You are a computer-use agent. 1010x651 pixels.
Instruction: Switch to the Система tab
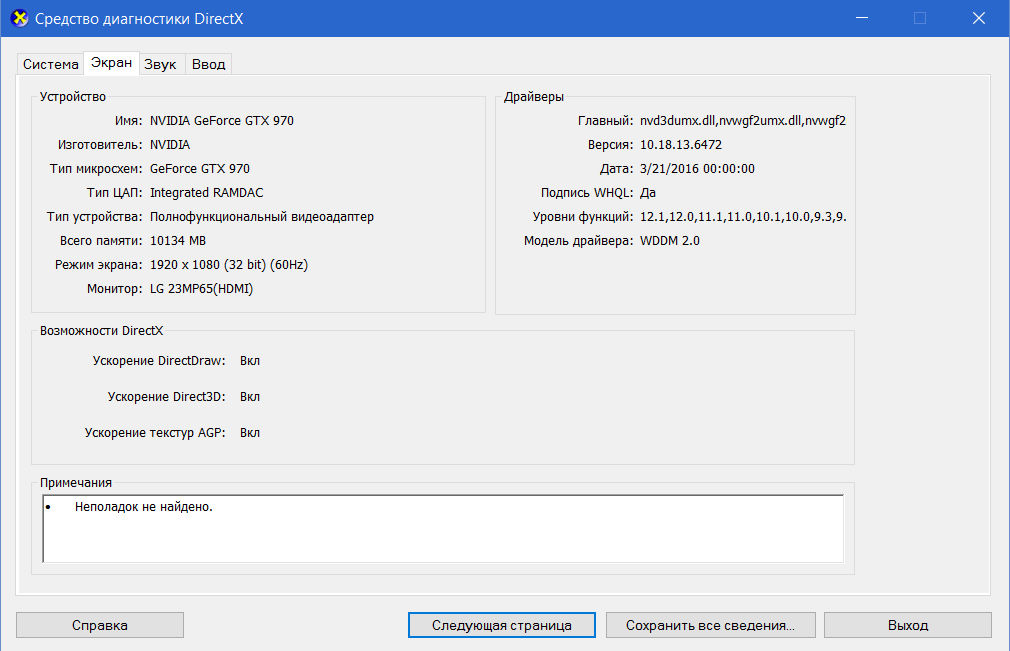tap(51, 64)
